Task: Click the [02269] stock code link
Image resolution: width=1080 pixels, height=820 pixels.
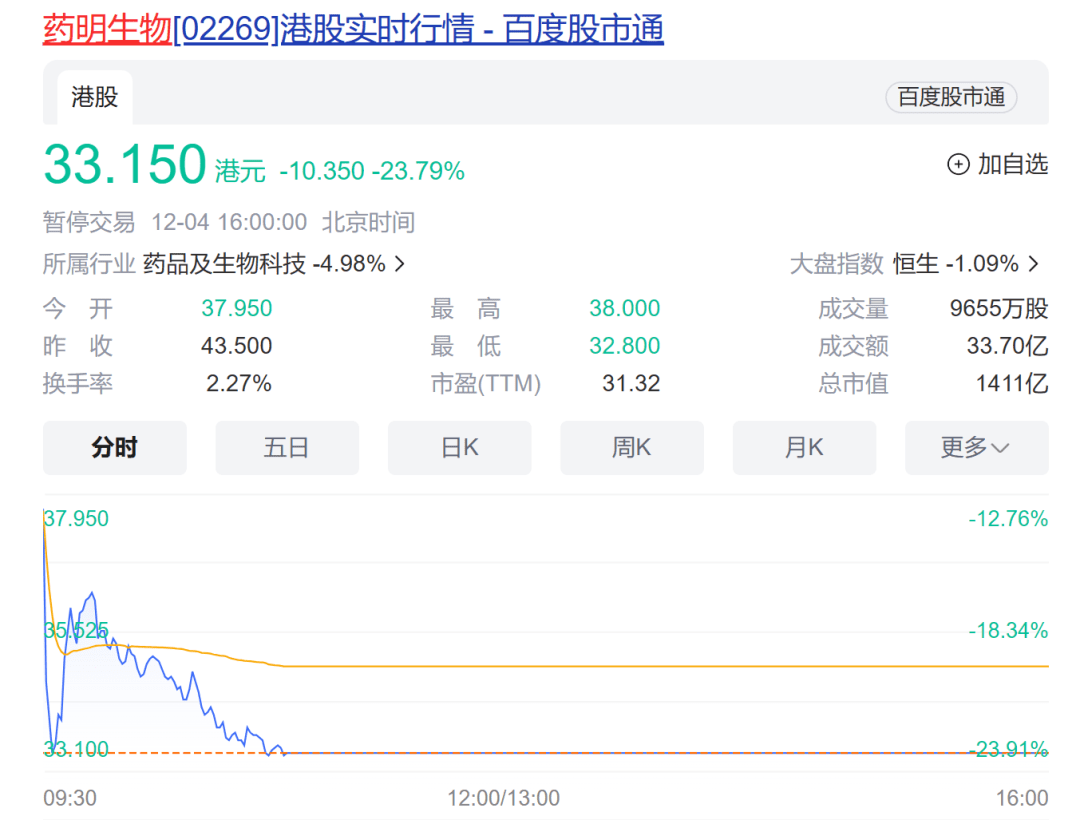Action: pos(226,30)
